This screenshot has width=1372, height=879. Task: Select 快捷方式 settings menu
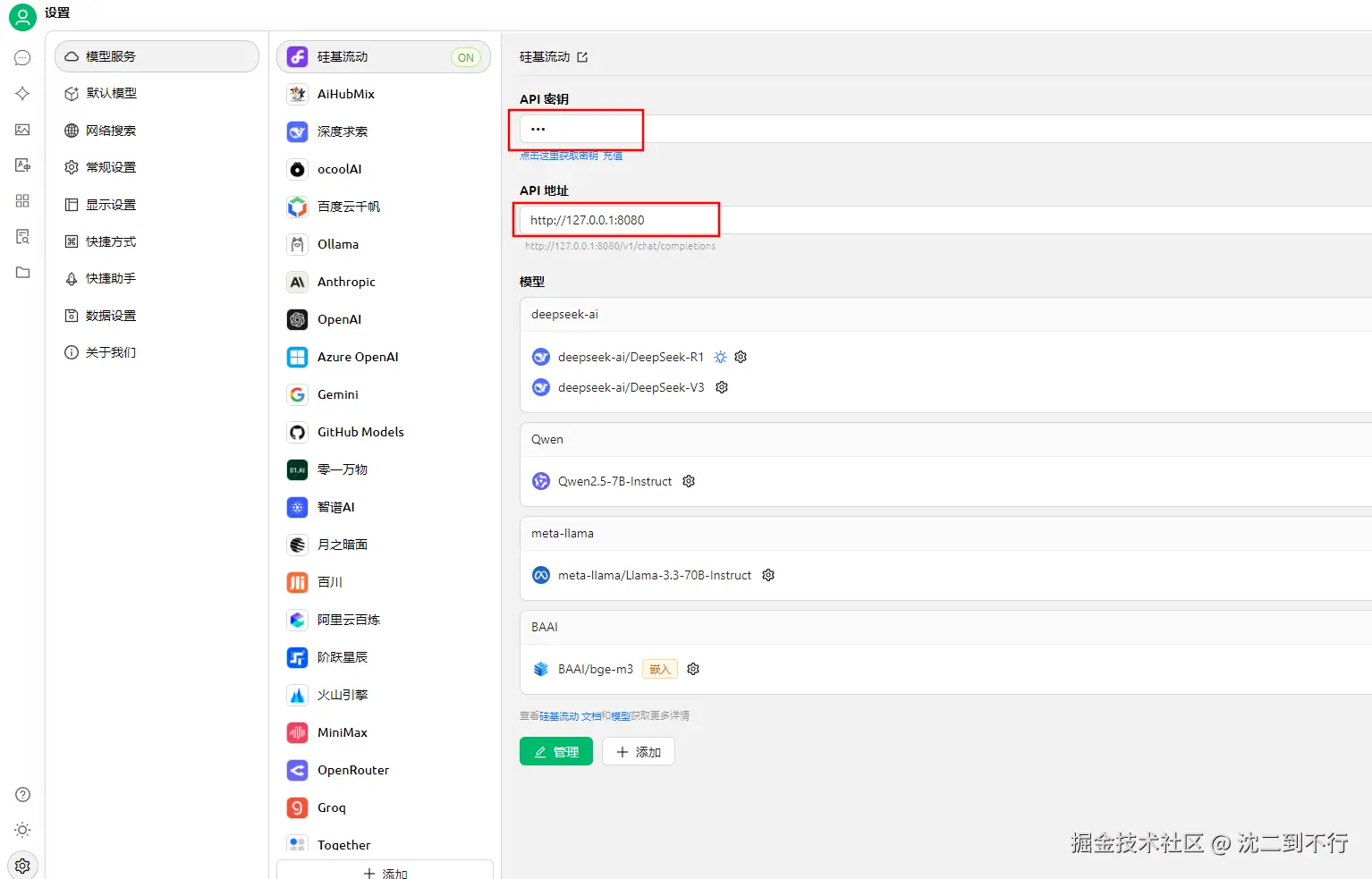point(157,241)
